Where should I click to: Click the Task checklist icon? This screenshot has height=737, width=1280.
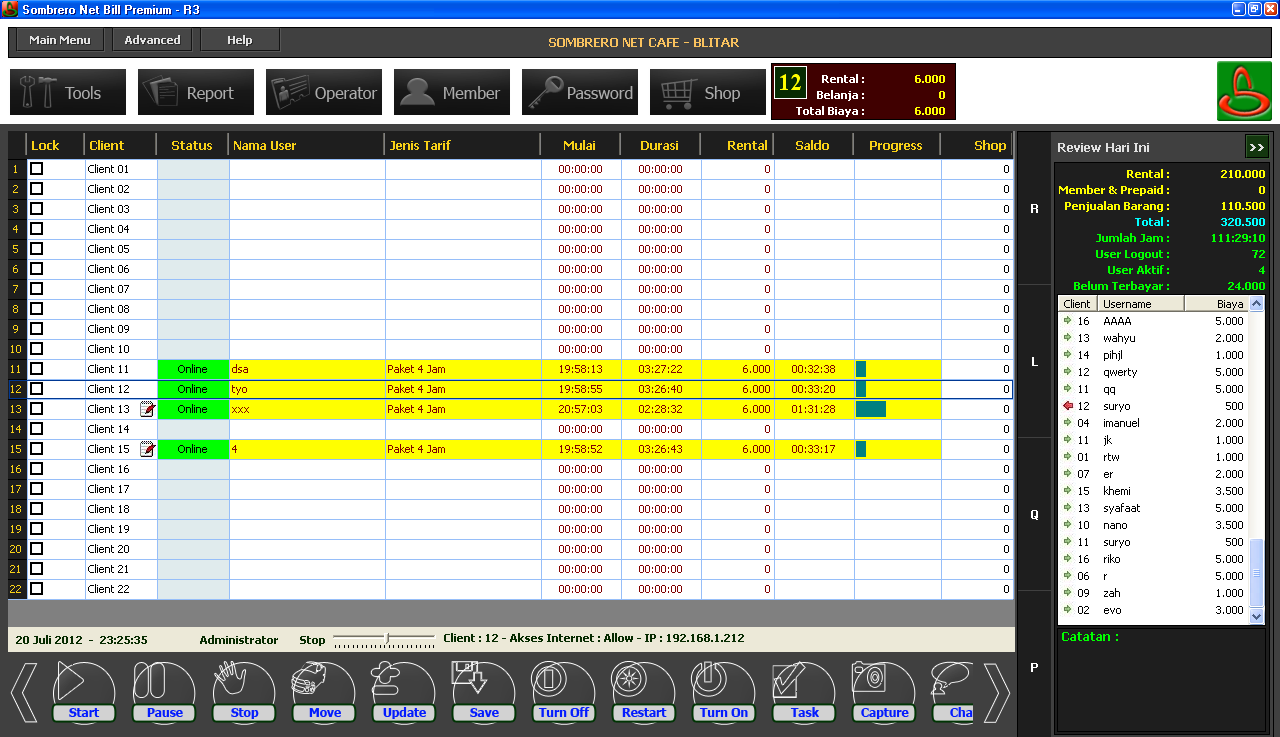coord(804,692)
